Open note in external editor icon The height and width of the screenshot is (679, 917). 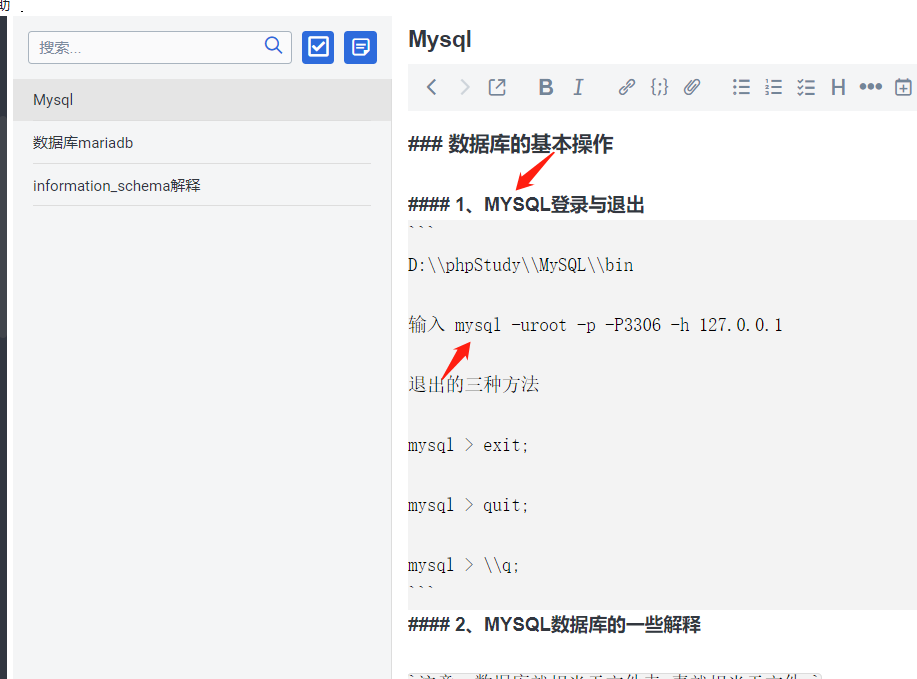click(x=497, y=87)
